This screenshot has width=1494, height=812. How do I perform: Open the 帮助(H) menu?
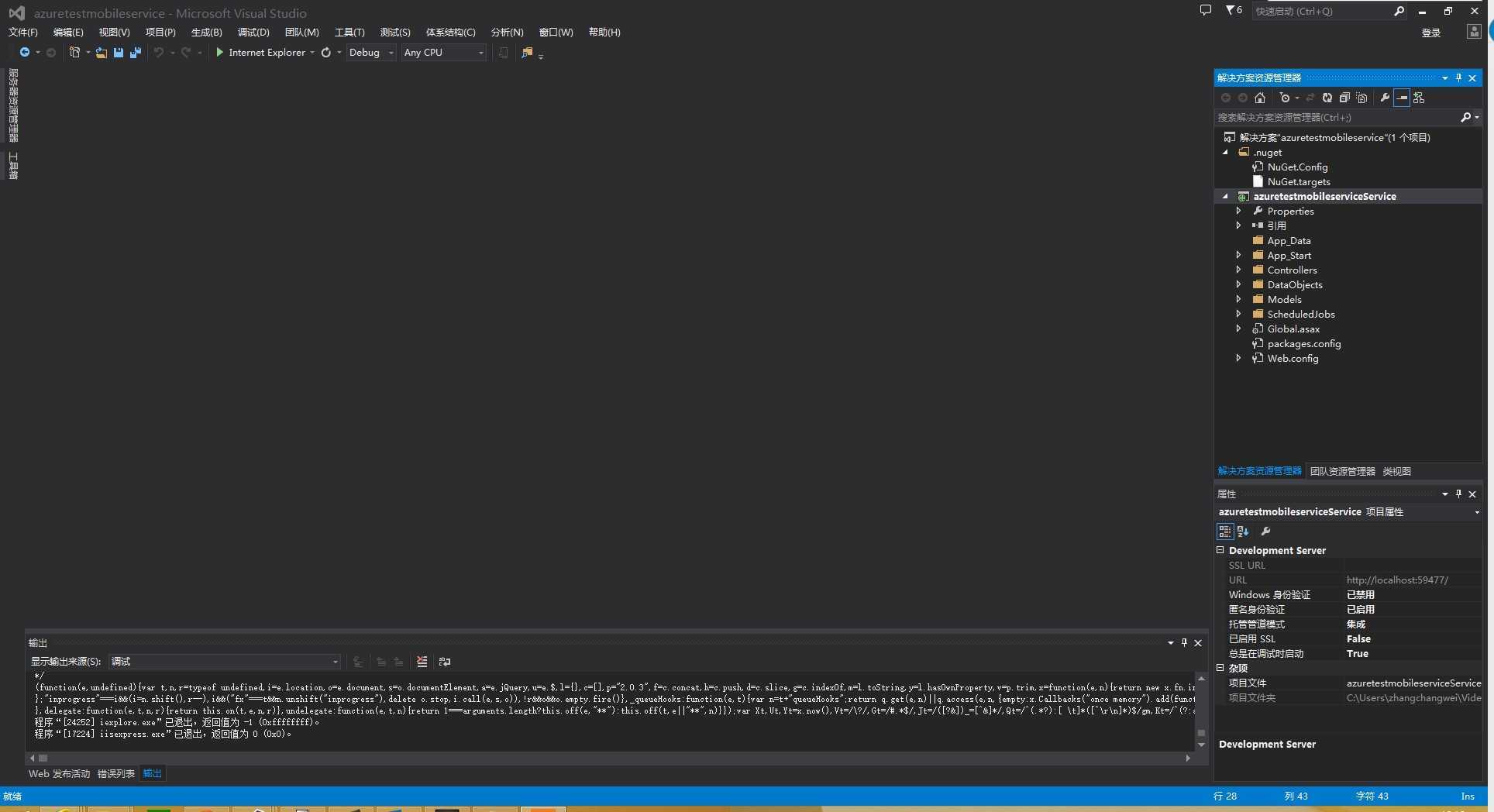pos(604,32)
